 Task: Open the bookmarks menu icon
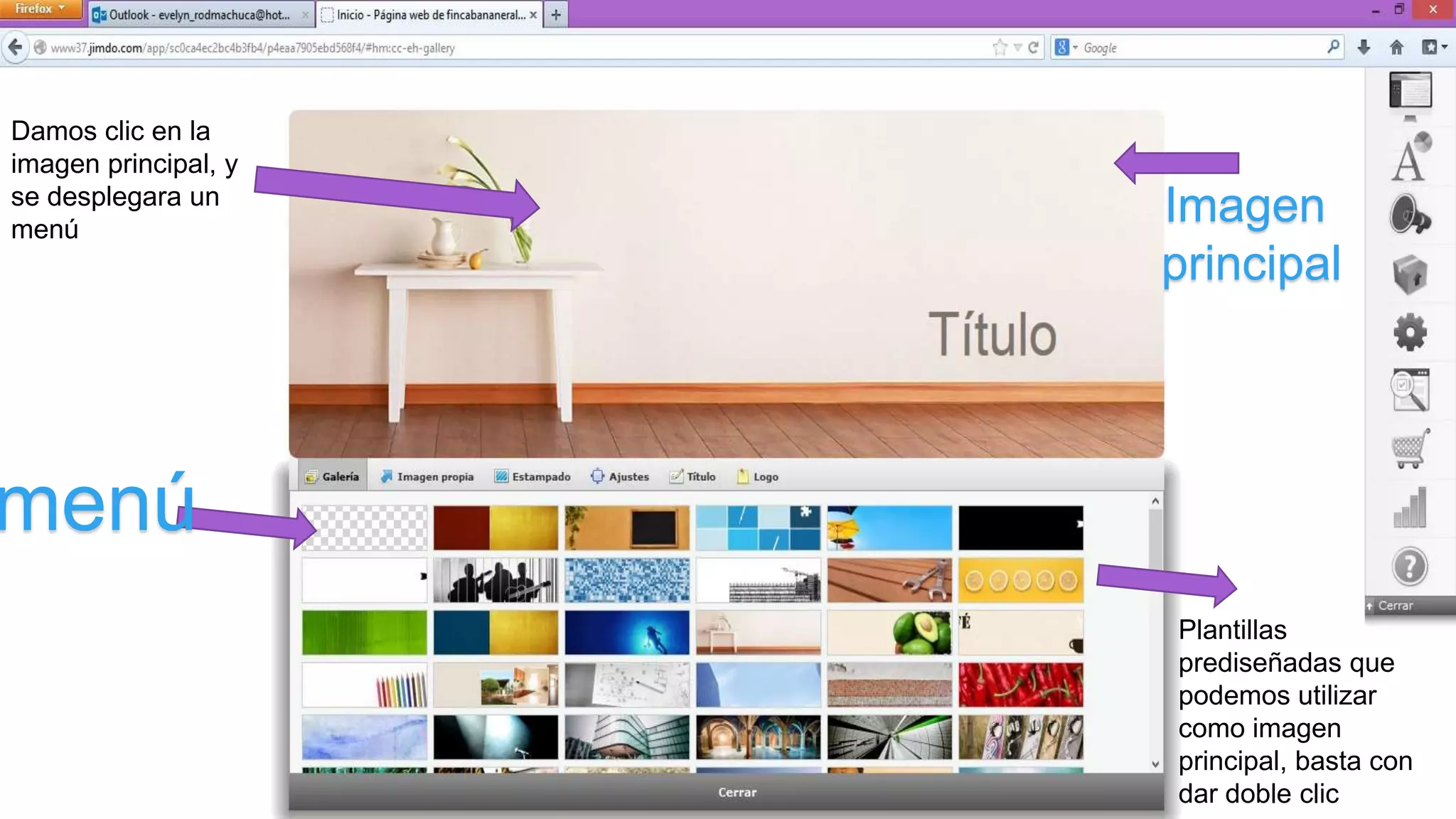[1433, 48]
